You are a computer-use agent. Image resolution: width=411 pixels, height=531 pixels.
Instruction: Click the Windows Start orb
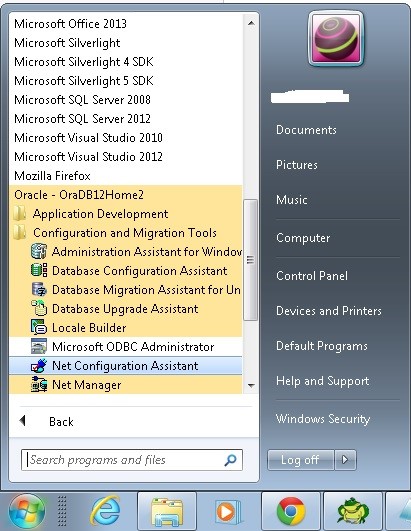tap(27, 511)
